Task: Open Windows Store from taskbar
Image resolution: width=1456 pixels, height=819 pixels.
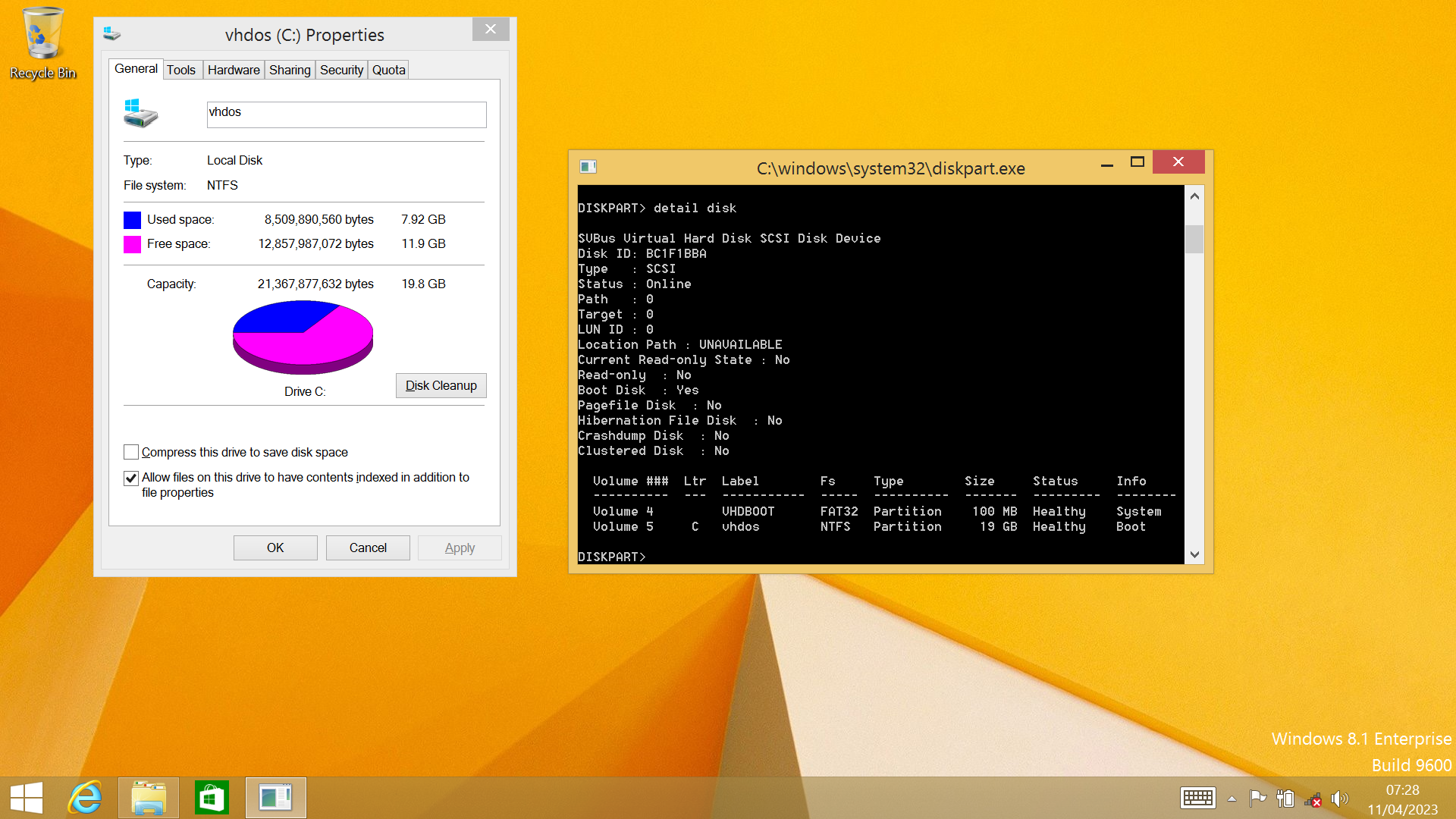Action: coord(212,799)
